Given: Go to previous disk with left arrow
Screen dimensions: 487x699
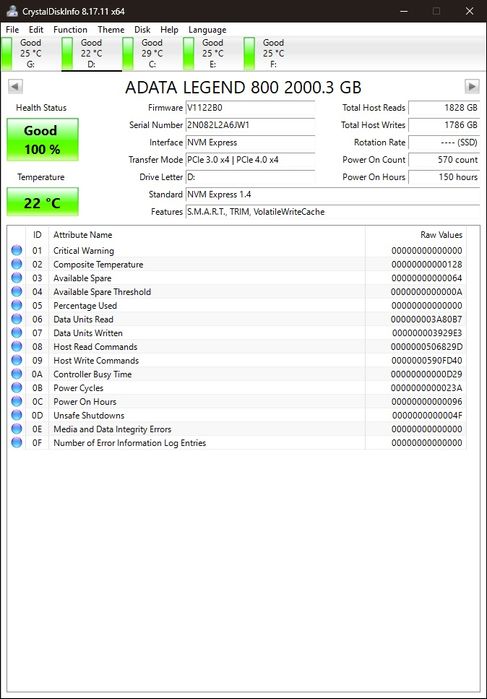Looking at the screenshot, I should tap(15, 86).
